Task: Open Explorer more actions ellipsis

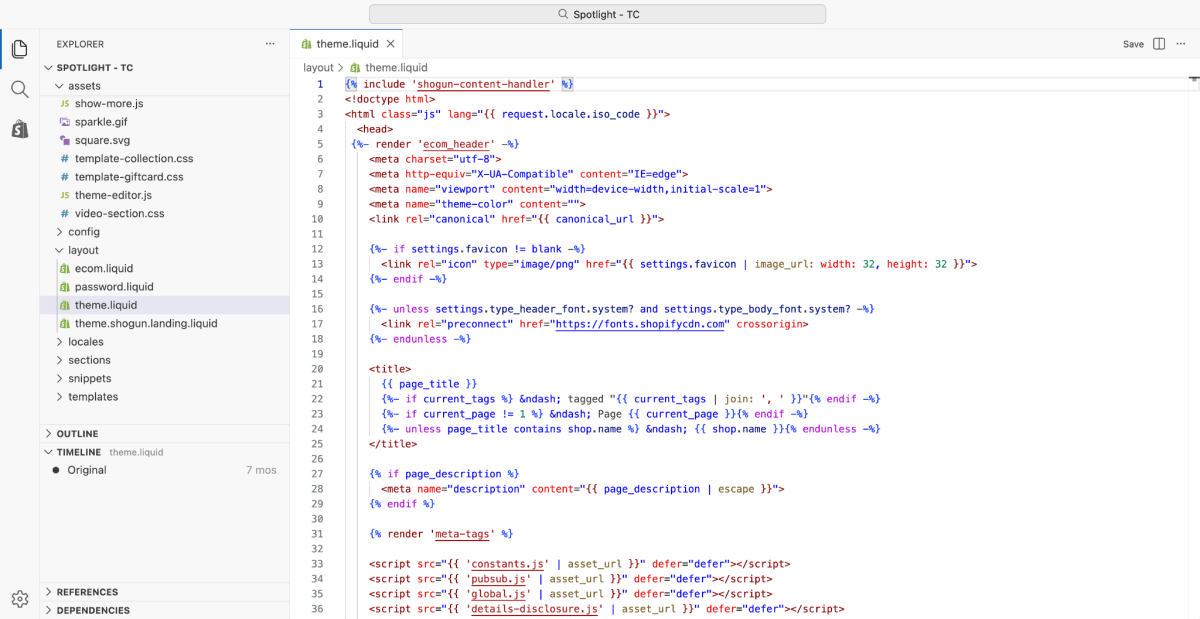Action: click(x=270, y=44)
